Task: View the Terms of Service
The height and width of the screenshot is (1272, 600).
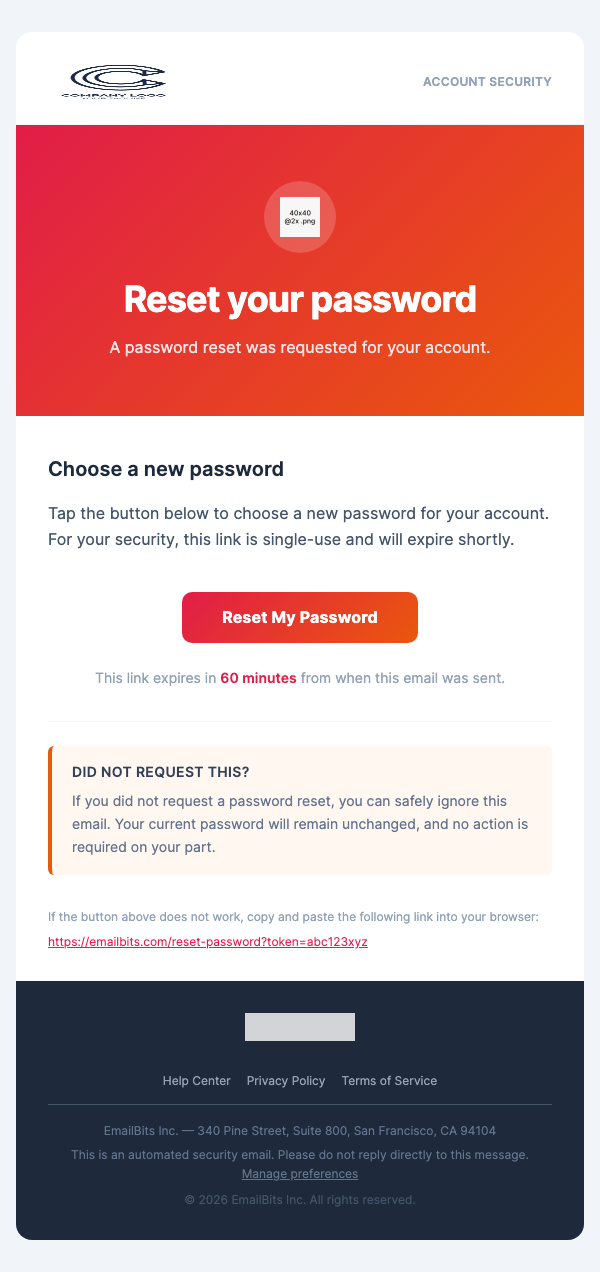Action: 389,1081
